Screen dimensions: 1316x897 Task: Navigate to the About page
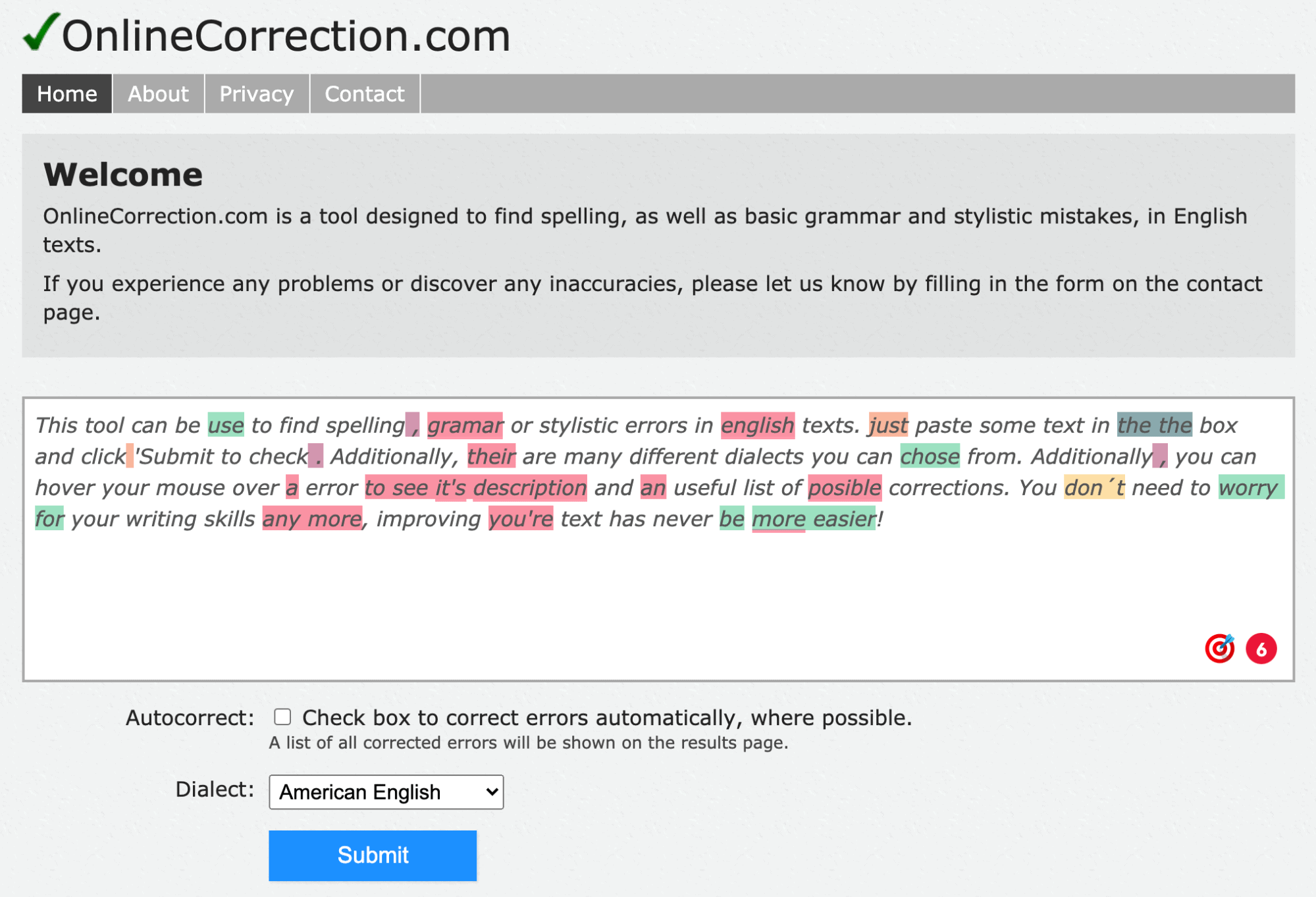click(157, 93)
